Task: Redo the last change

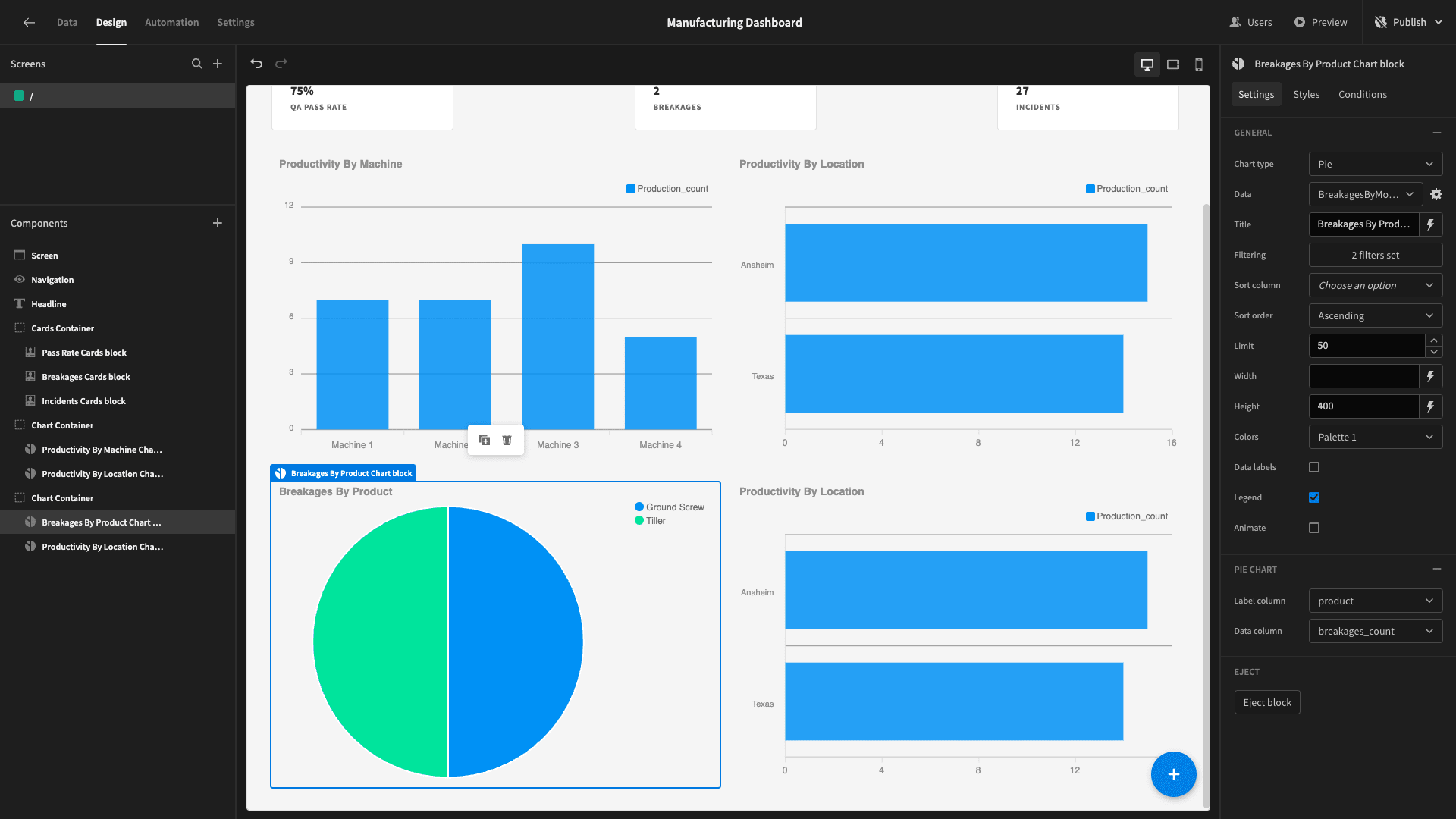Action: [x=281, y=64]
